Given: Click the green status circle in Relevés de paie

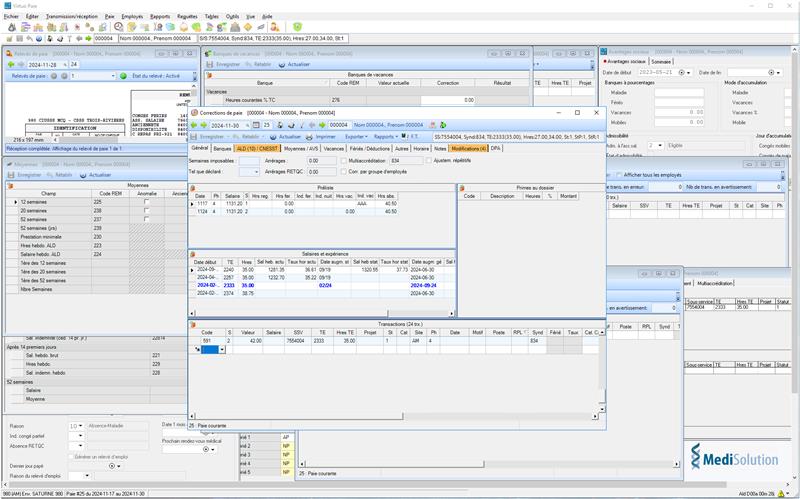Looking at the screenshot, I should (123, 76).
